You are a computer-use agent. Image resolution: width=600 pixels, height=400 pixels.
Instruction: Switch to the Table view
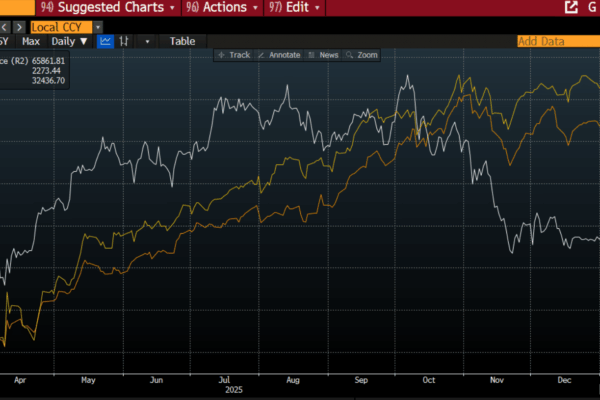pyautogui.click(x=182, y=41)
